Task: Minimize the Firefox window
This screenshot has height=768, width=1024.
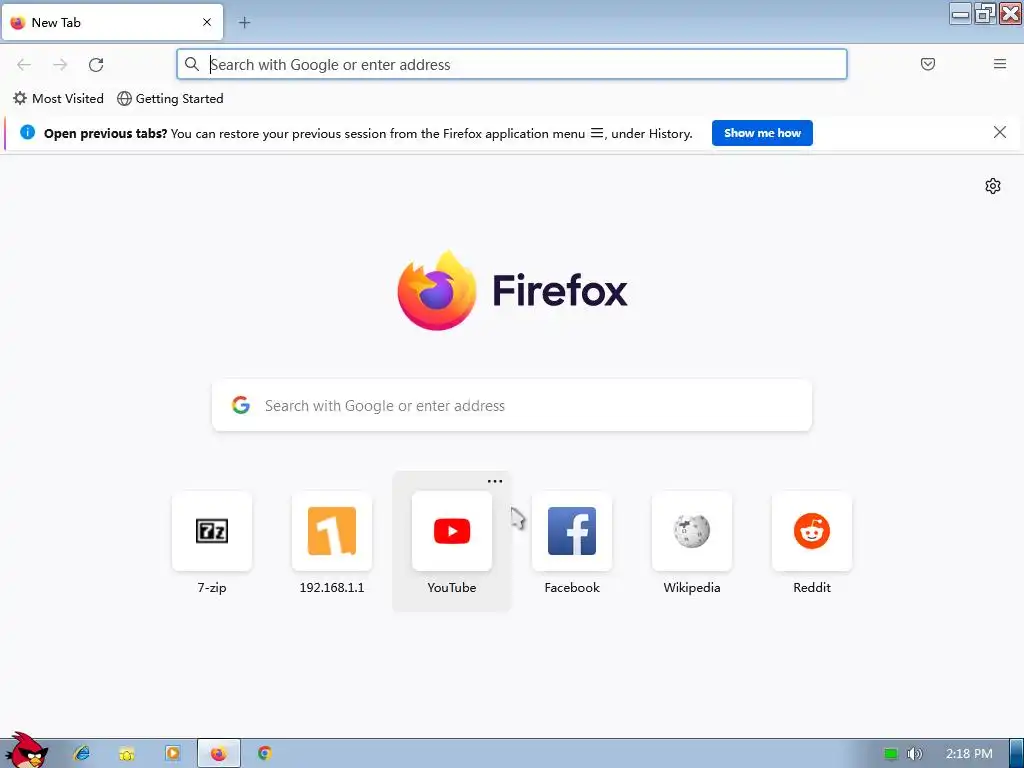Action: click(960, 14)
